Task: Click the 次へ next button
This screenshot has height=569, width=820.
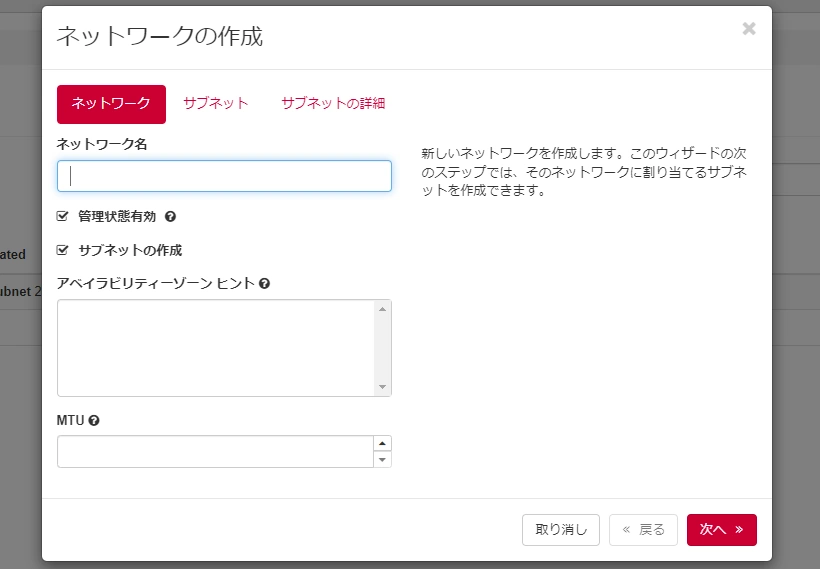Action: 721,530
